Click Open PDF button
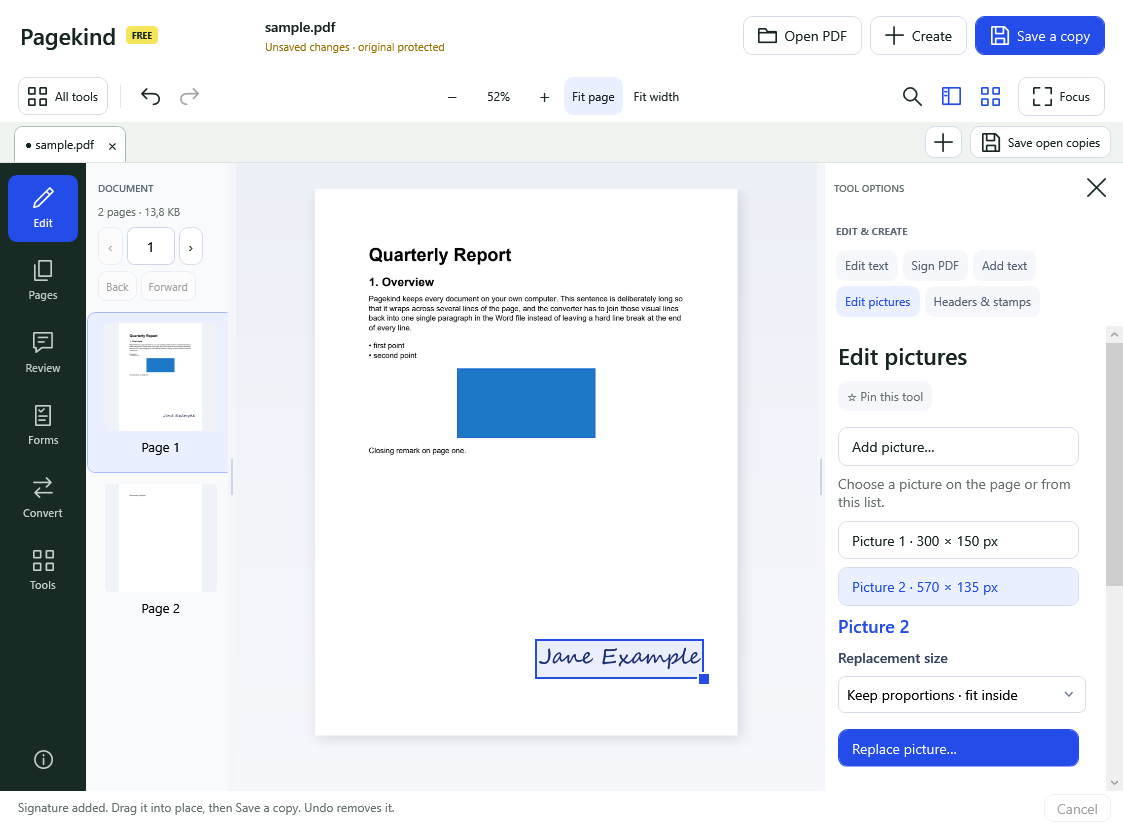The width and height of the screenshot is (1123, 825). point(802,36)
